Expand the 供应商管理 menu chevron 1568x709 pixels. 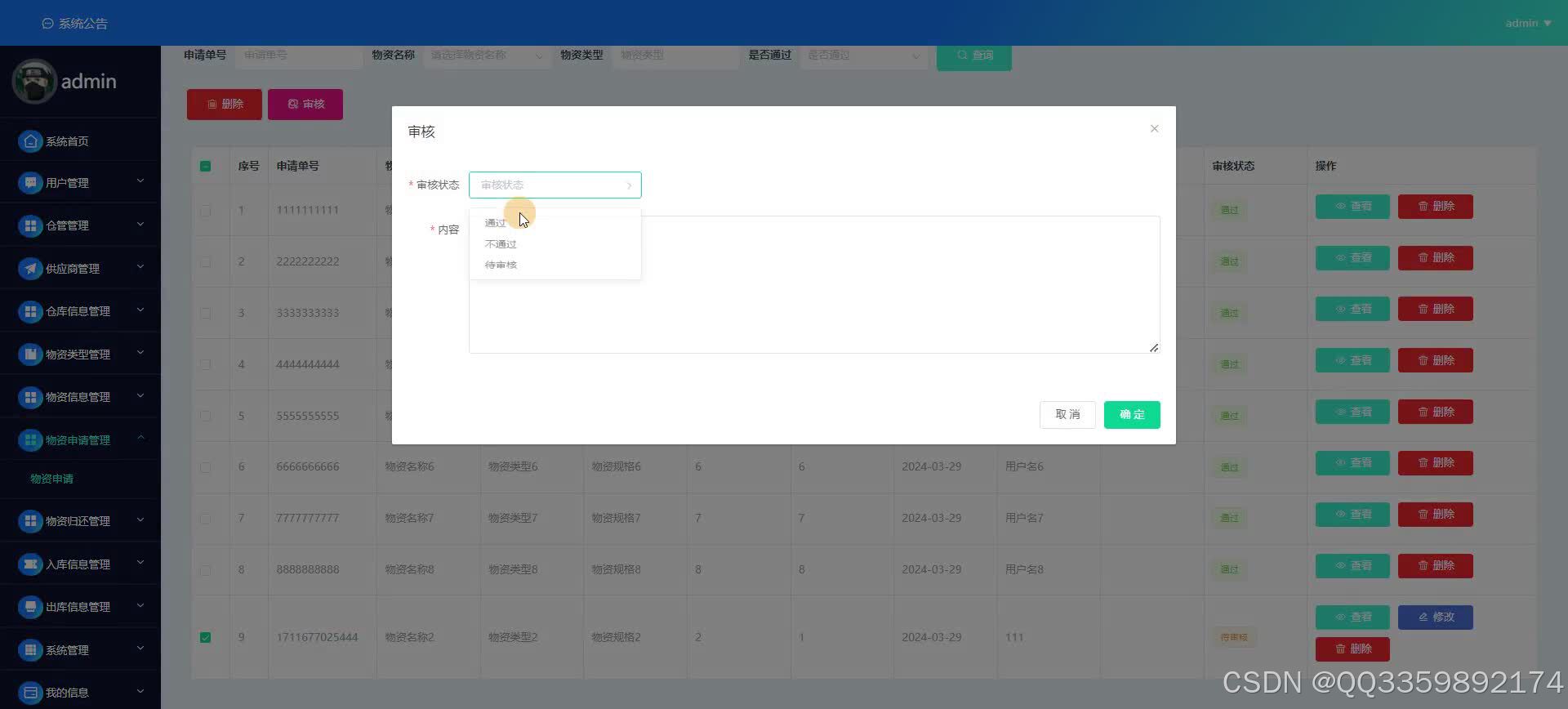[x=140, y=267]
